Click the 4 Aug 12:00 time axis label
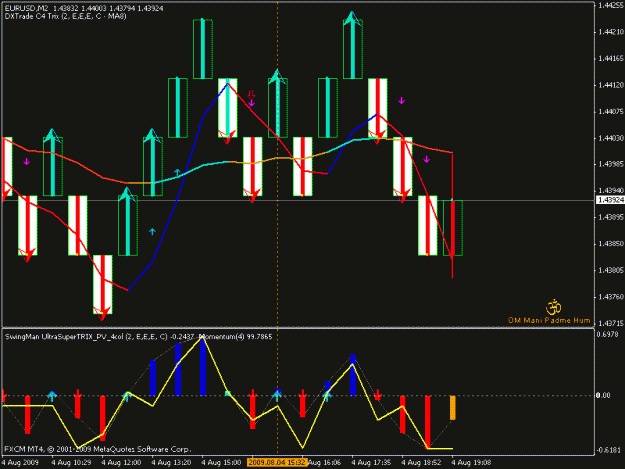This screenshot has width=625, height=469. pos(121,463)
